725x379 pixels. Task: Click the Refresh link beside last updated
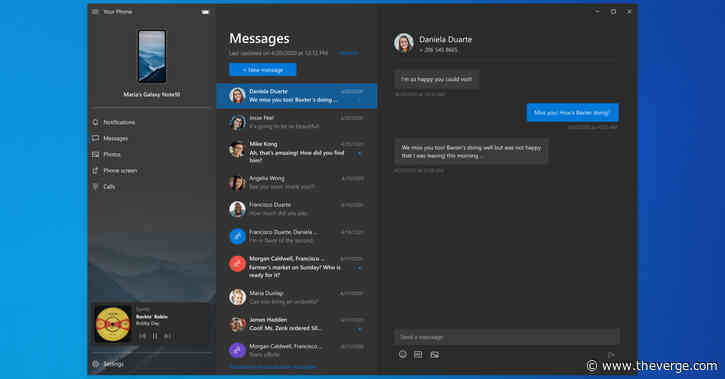pos(349,53)
